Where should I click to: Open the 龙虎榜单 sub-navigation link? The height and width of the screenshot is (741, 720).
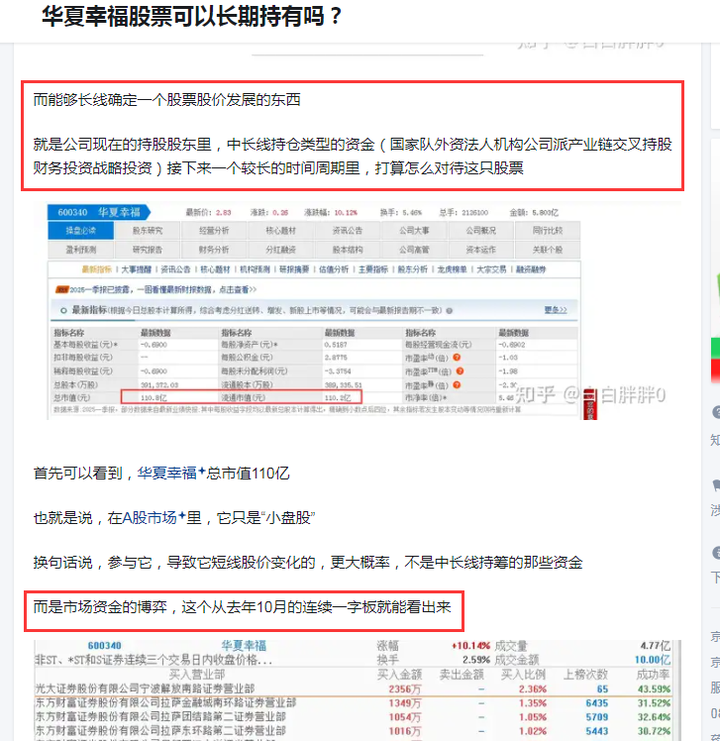452,269
